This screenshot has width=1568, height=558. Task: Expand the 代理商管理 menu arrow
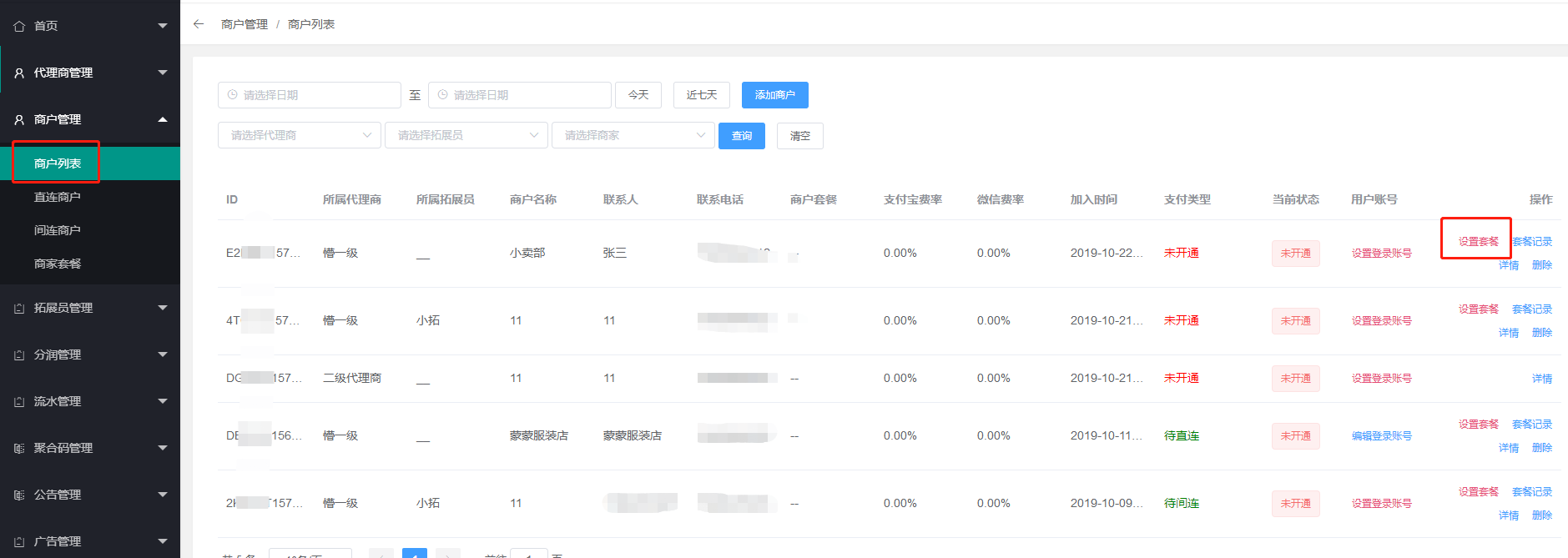point(163,73)
